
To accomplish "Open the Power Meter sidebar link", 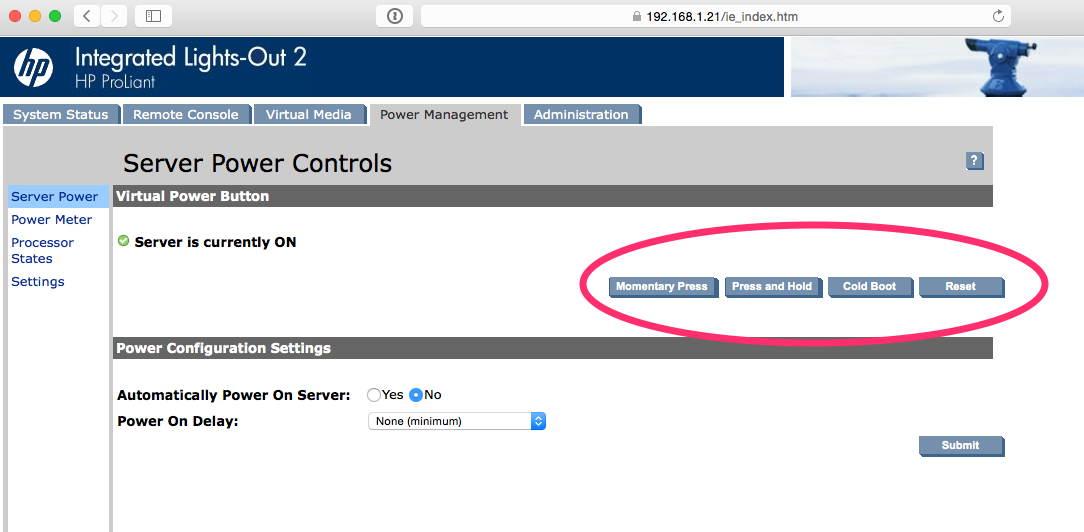I will (x=52, y=220).
